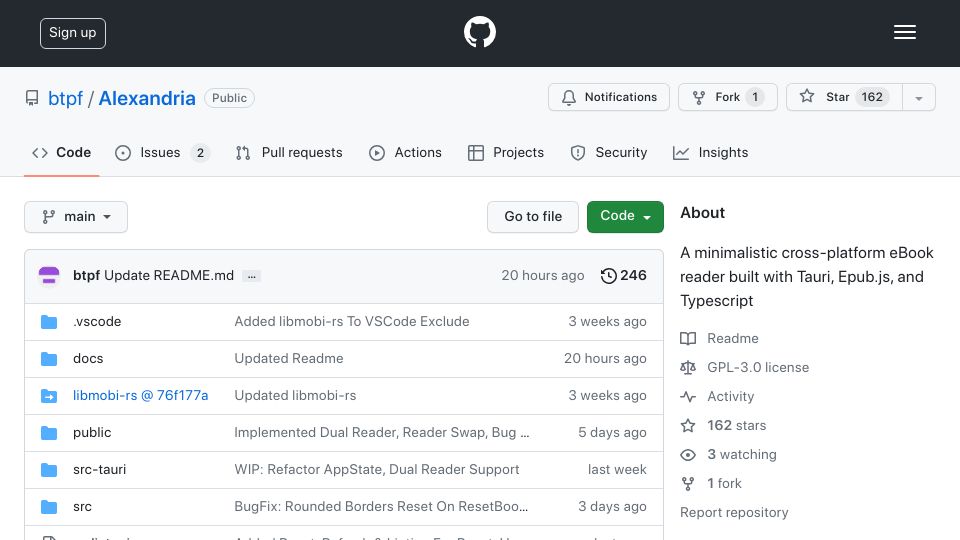960x540 pixels.
Task: Click the 246 commits count
Action: click(x=633, y=276)
